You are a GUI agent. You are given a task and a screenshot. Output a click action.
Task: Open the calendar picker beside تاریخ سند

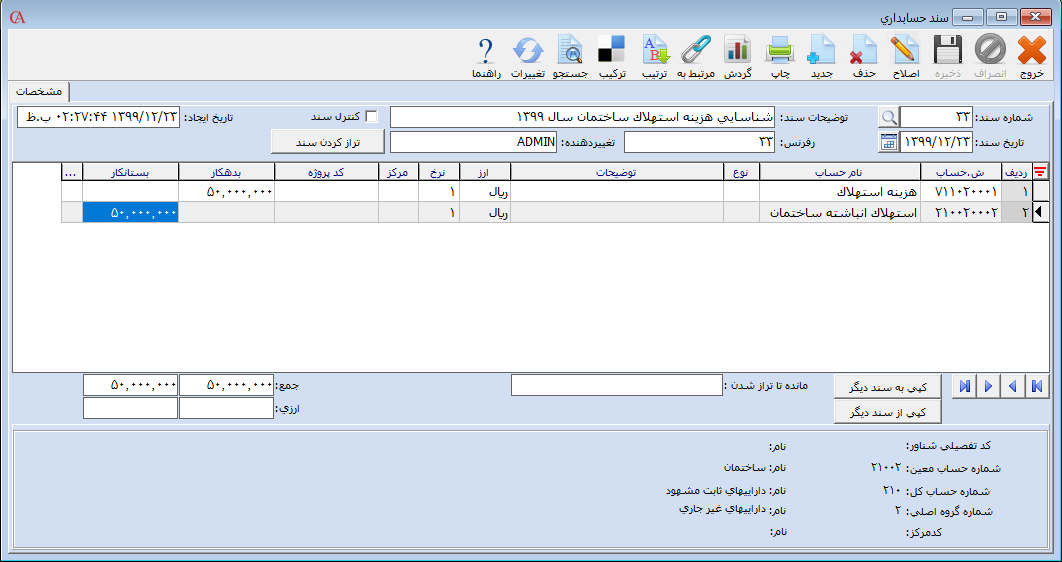(x=888, y=142)
